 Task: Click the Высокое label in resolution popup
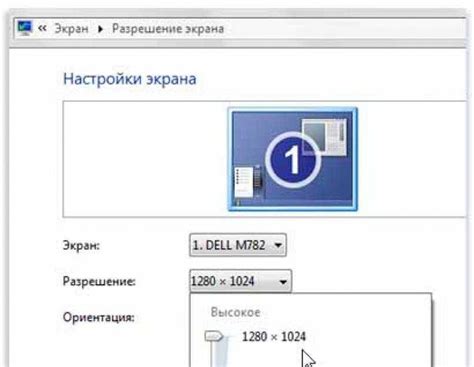coord(235,312)
